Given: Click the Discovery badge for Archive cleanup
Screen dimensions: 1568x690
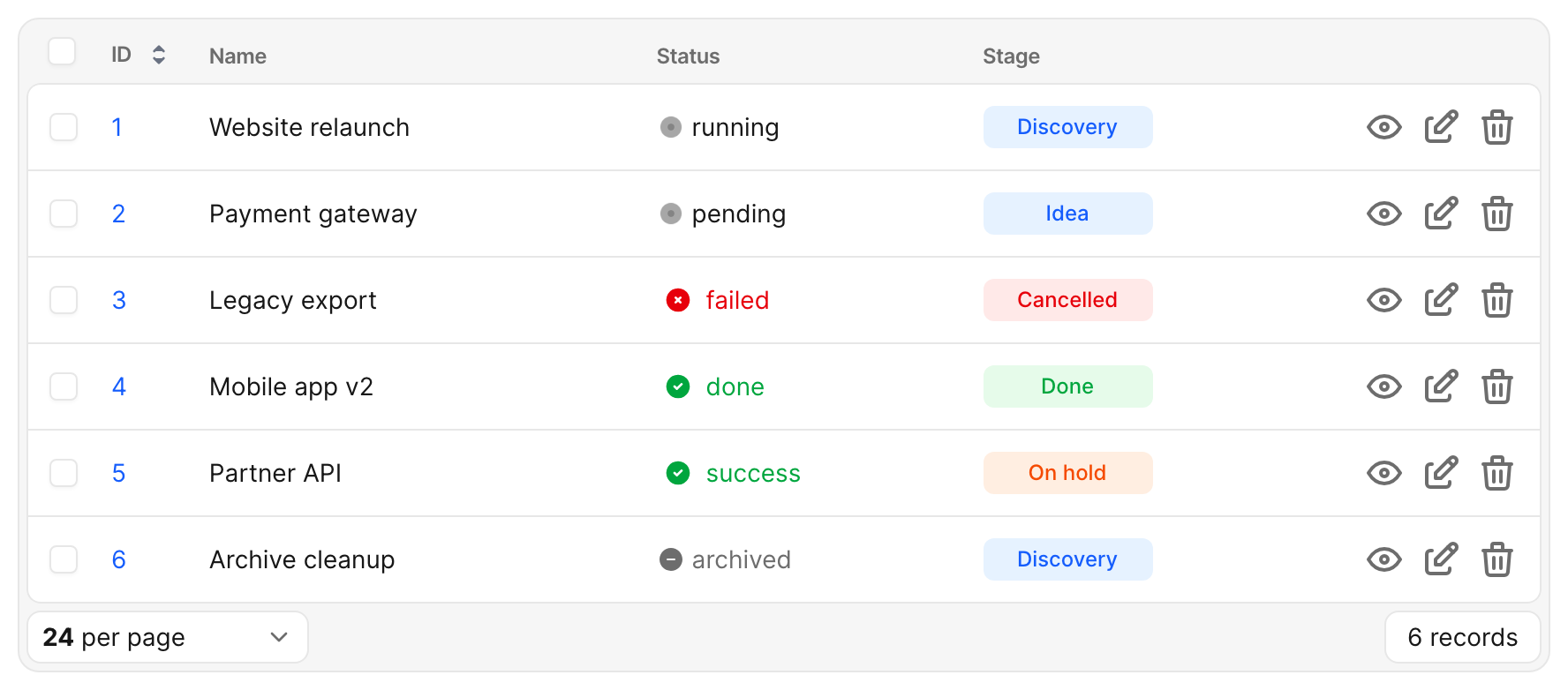Looking at the screenshot, I should pyautogui.click(x=1067, y=559).
